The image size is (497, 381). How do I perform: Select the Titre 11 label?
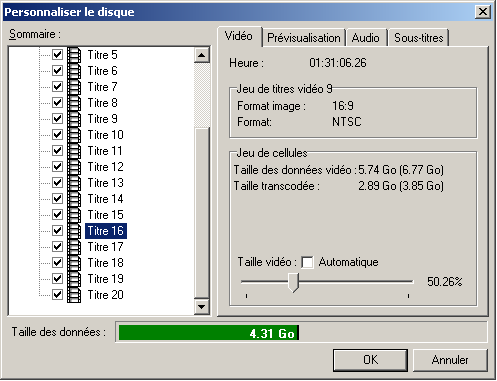coord(105,151)
